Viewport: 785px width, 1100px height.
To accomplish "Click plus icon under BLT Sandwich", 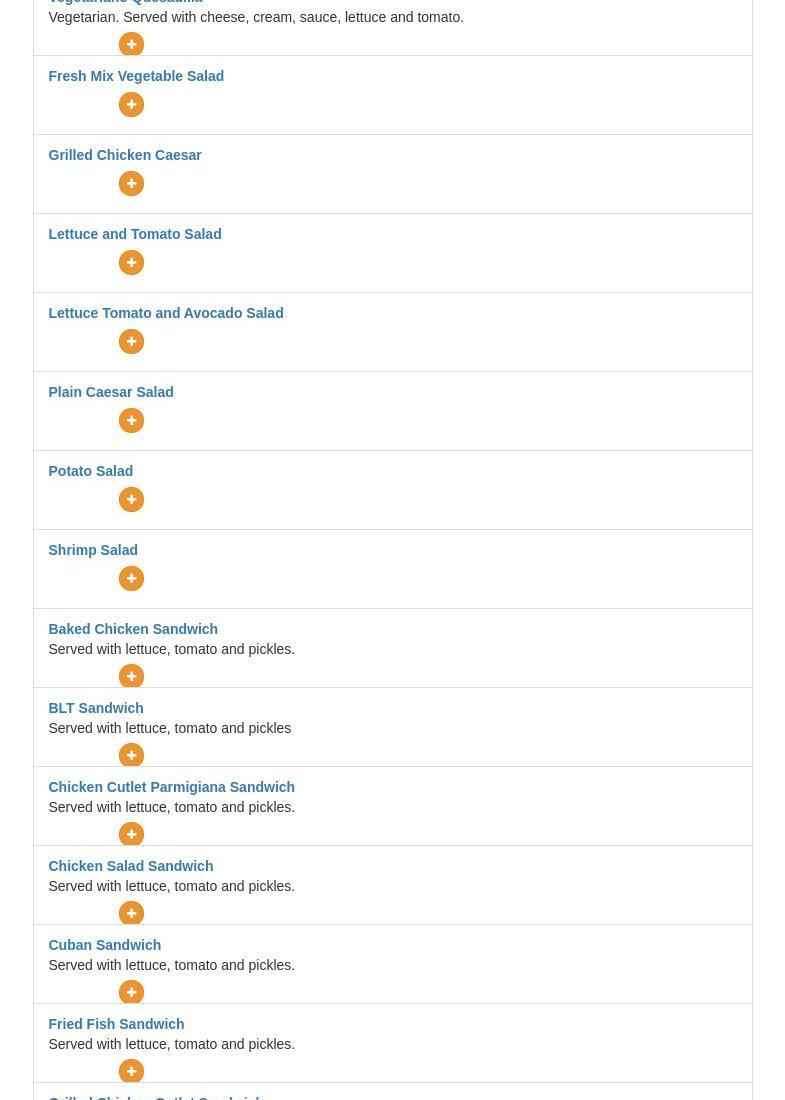I will [131, 755].
